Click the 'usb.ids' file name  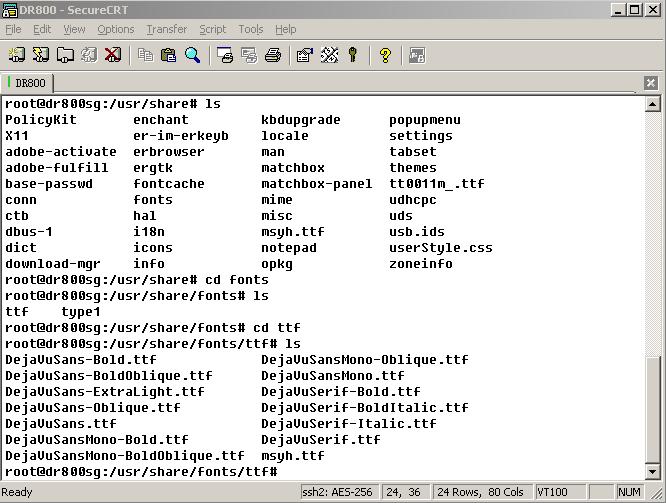pos(417,232)
